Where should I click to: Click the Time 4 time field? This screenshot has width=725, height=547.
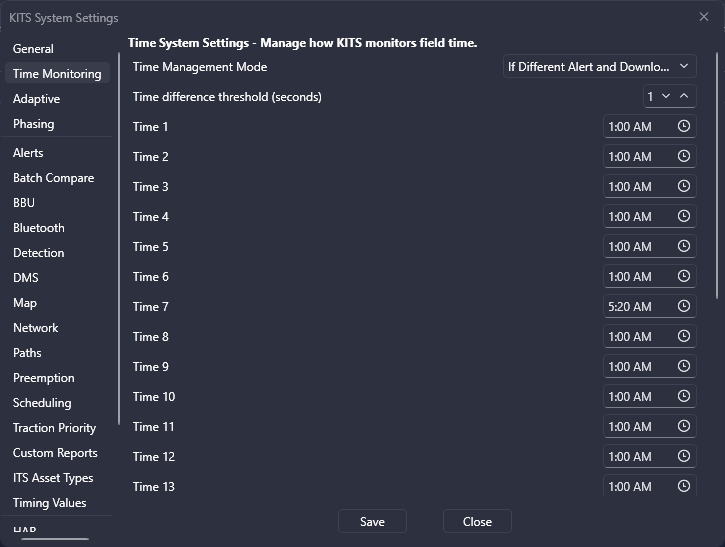[650, 216]
